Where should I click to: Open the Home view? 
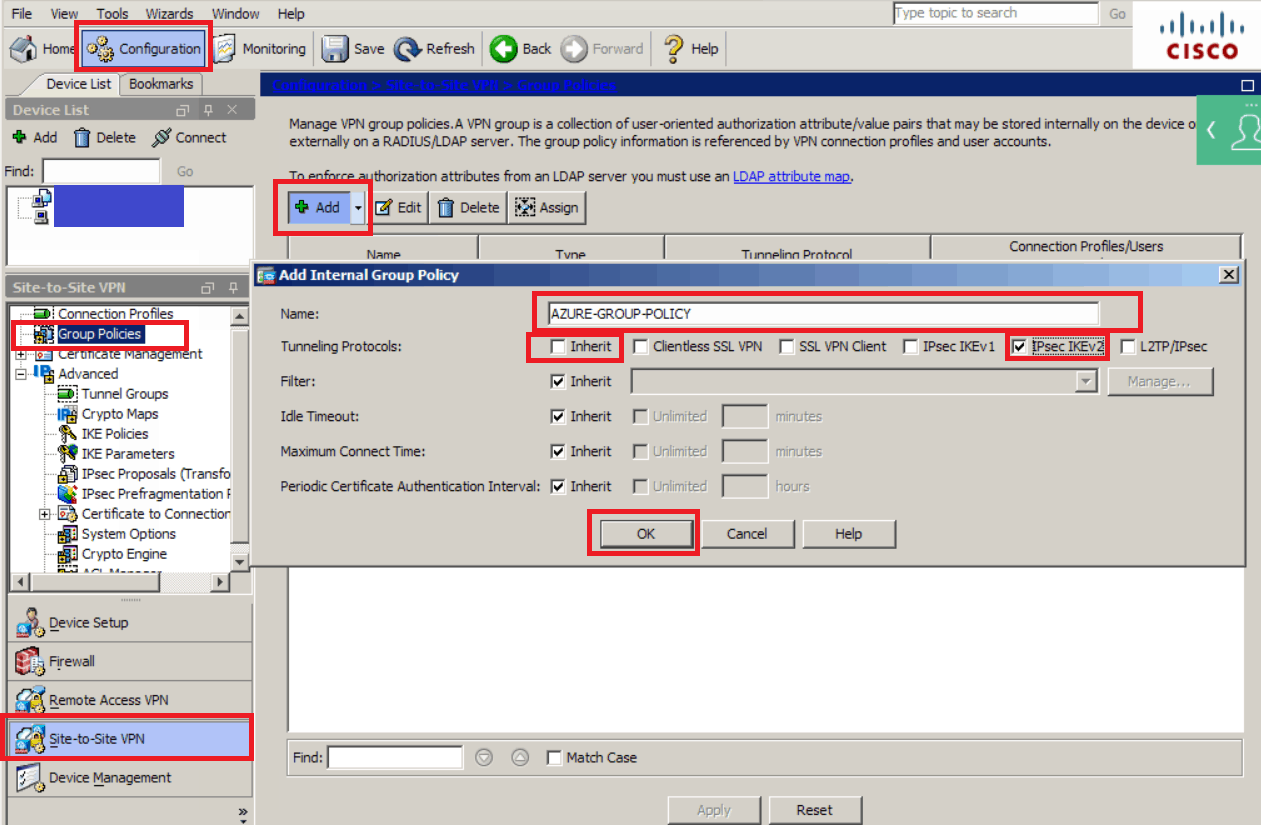pyautogui.click(x=43, y=49)
